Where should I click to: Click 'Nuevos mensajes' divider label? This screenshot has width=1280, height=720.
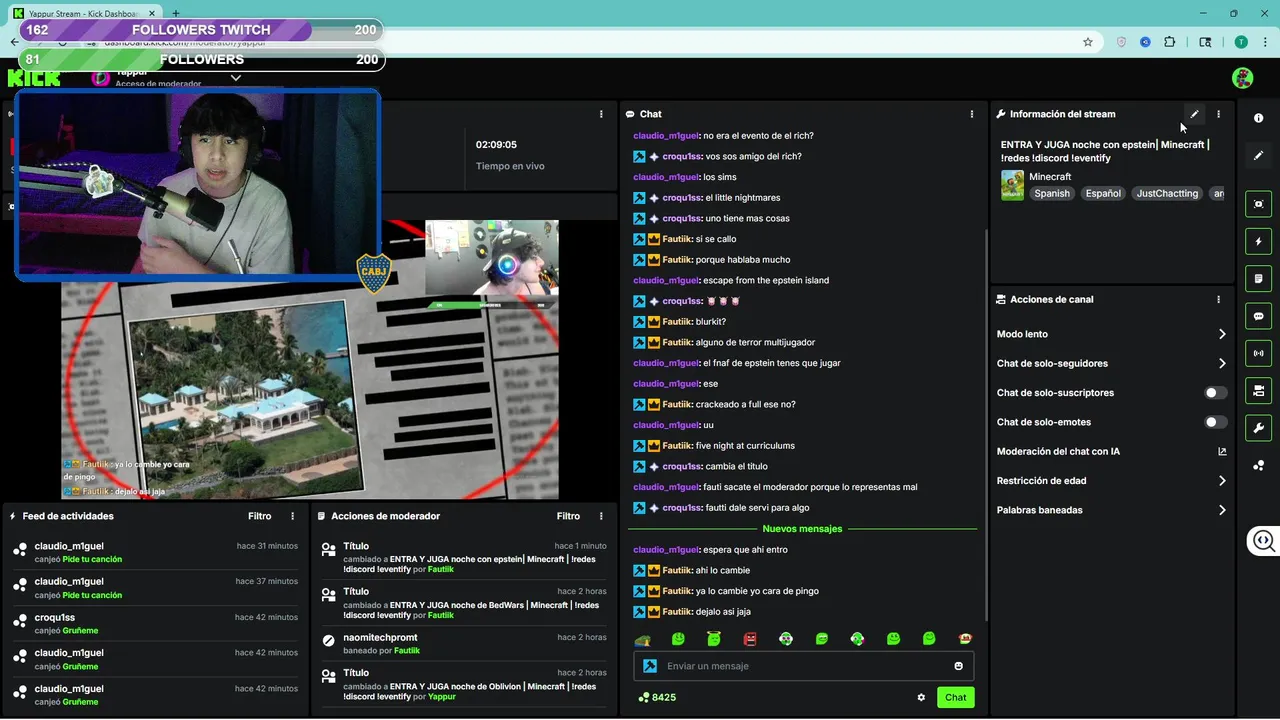pos(802,528)
